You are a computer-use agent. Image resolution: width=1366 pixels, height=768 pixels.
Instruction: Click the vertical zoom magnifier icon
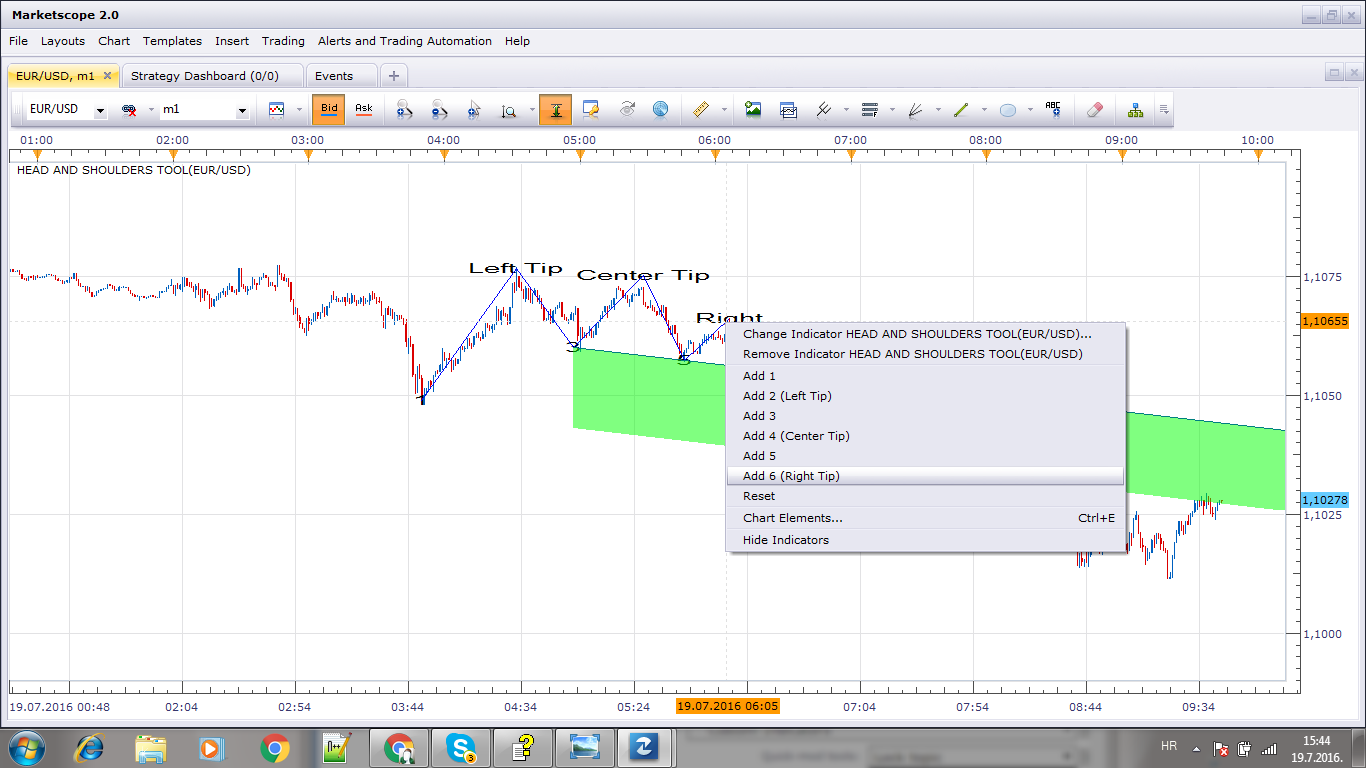pyautogui.click(x=508, y=110)
